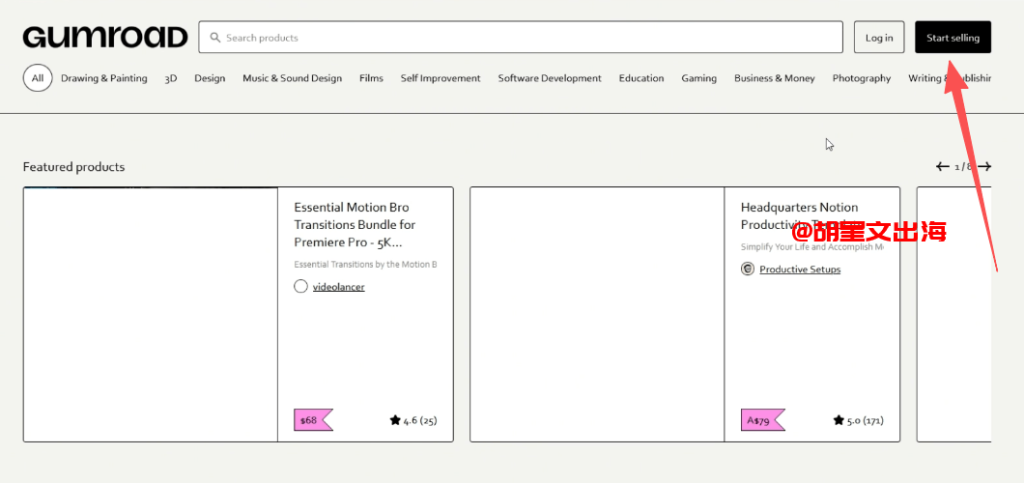Open Music & Sound Design category
Viewport: 1024px width, 483px height.
pyautogui.click(x=292, y=78)
